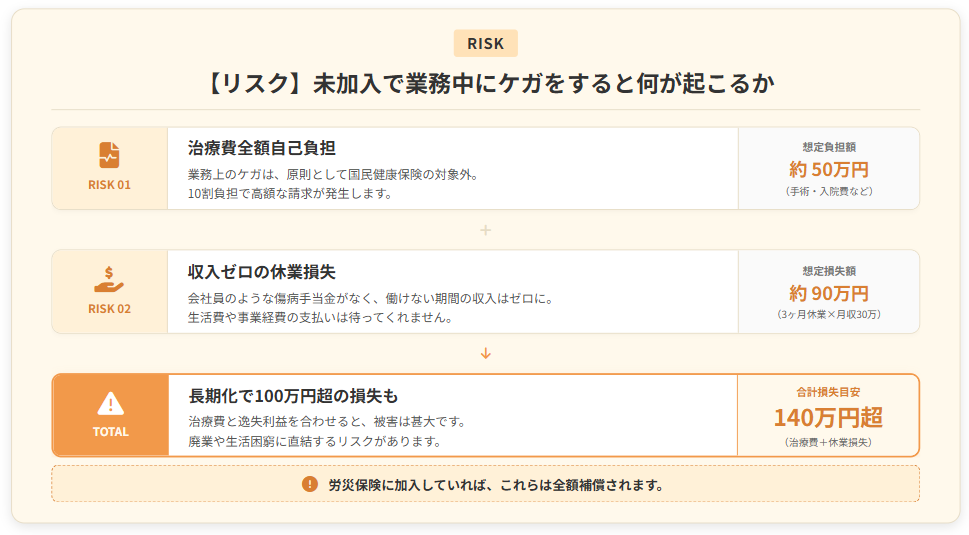969x535 pixels.
Task: Click the warning triangle icon above TOTAL
Action: click(110, 403)
